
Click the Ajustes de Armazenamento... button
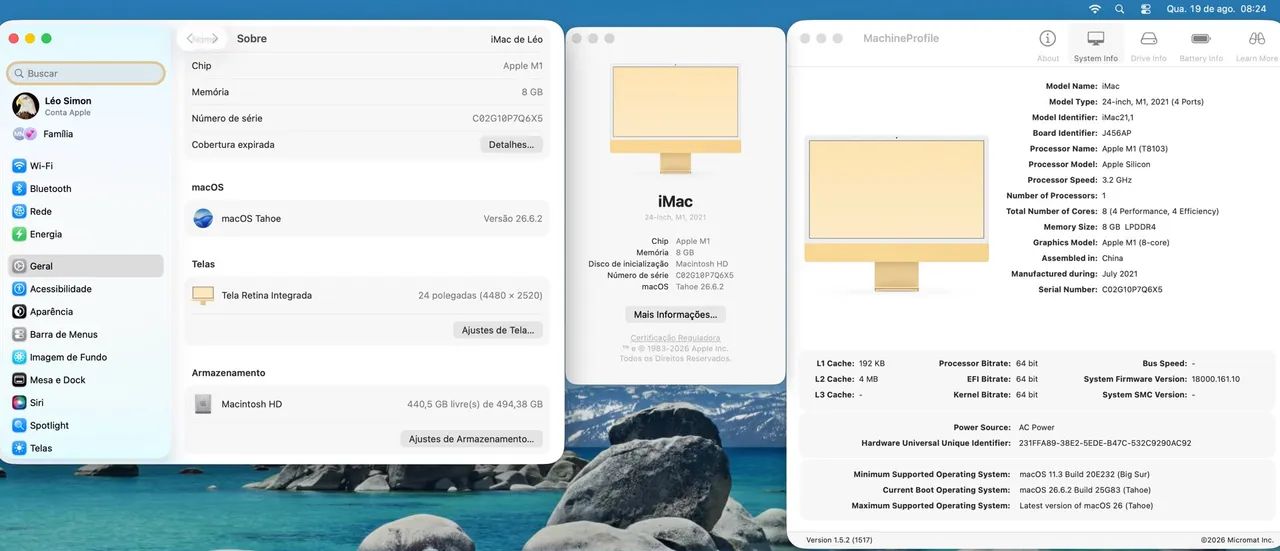pos(471,439)
